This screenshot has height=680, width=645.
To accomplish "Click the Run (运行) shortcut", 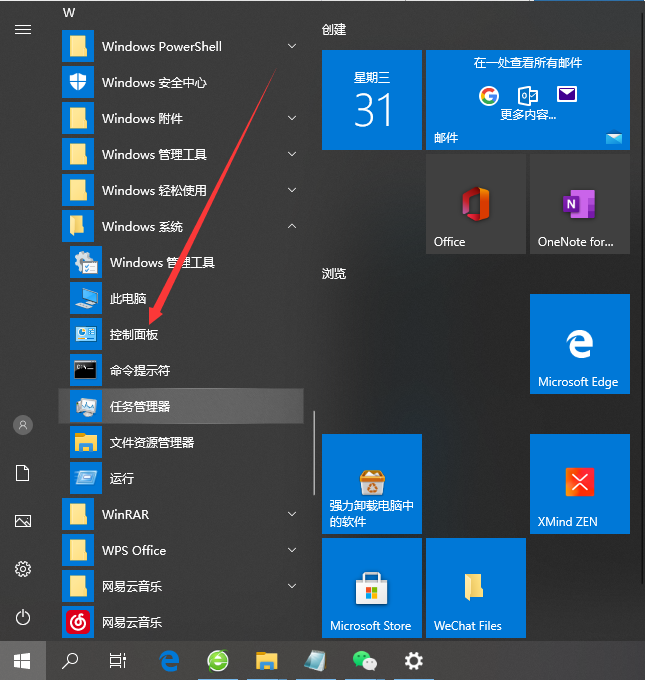I will pos(121,478).
